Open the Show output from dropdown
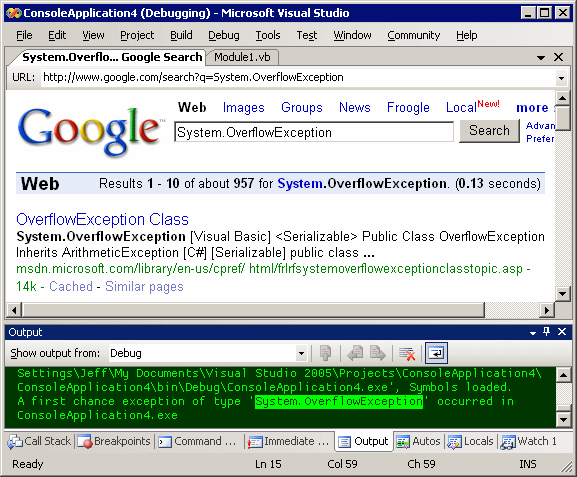 (x=301, y=353)
